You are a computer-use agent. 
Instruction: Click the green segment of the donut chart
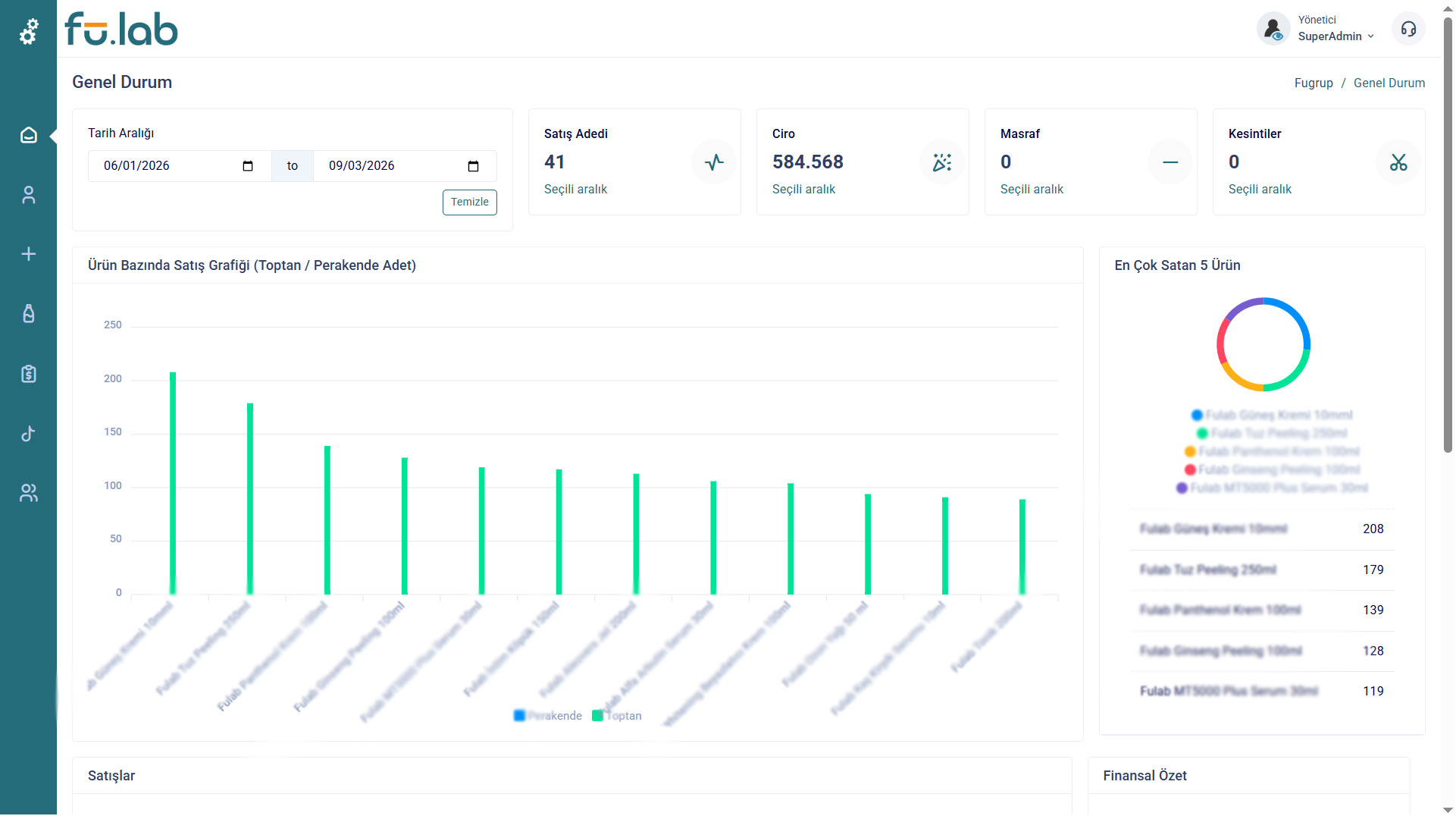click(1293, 376)
